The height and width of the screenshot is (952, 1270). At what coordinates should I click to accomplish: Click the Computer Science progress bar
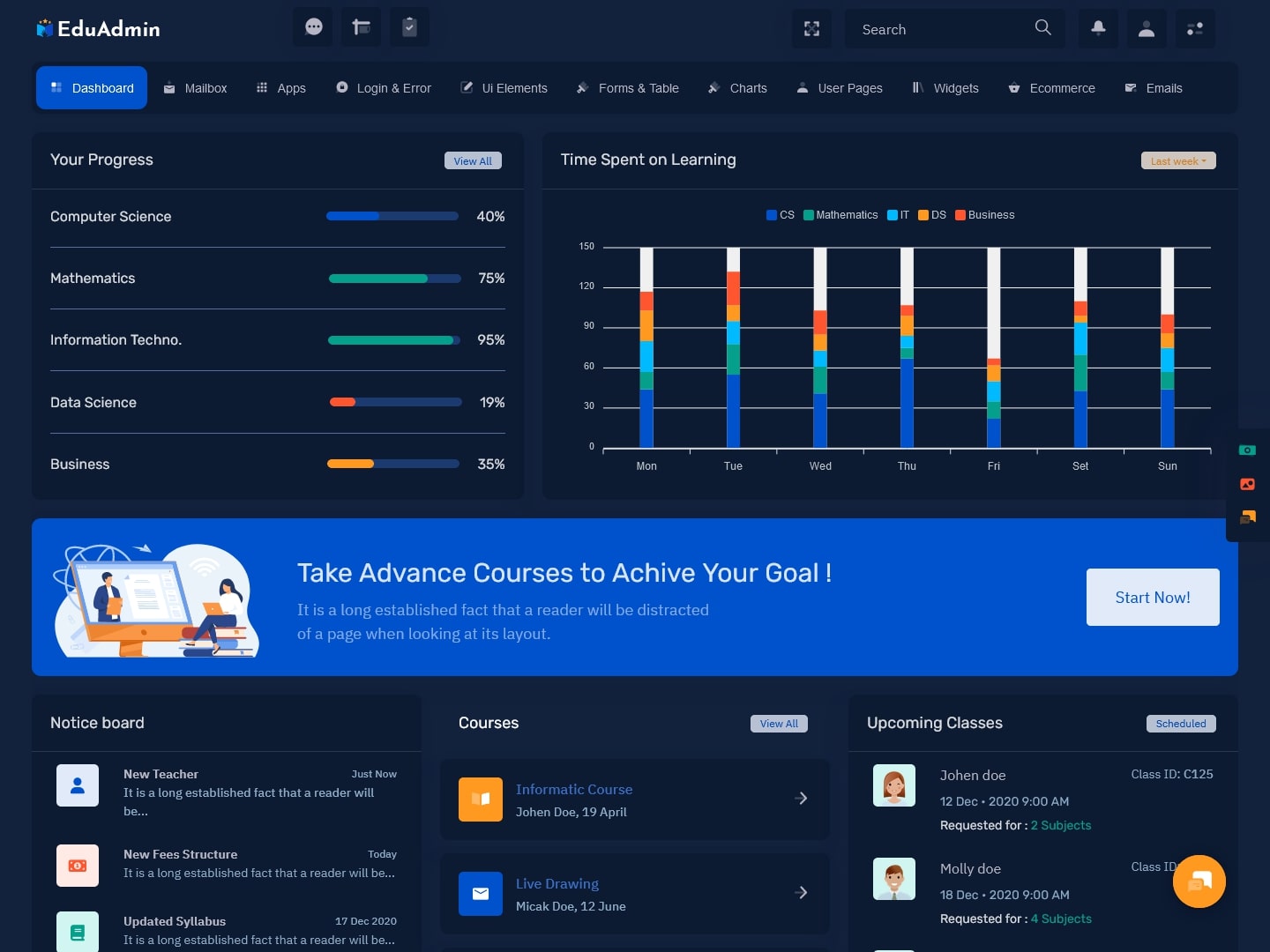[x=392, y=216]
